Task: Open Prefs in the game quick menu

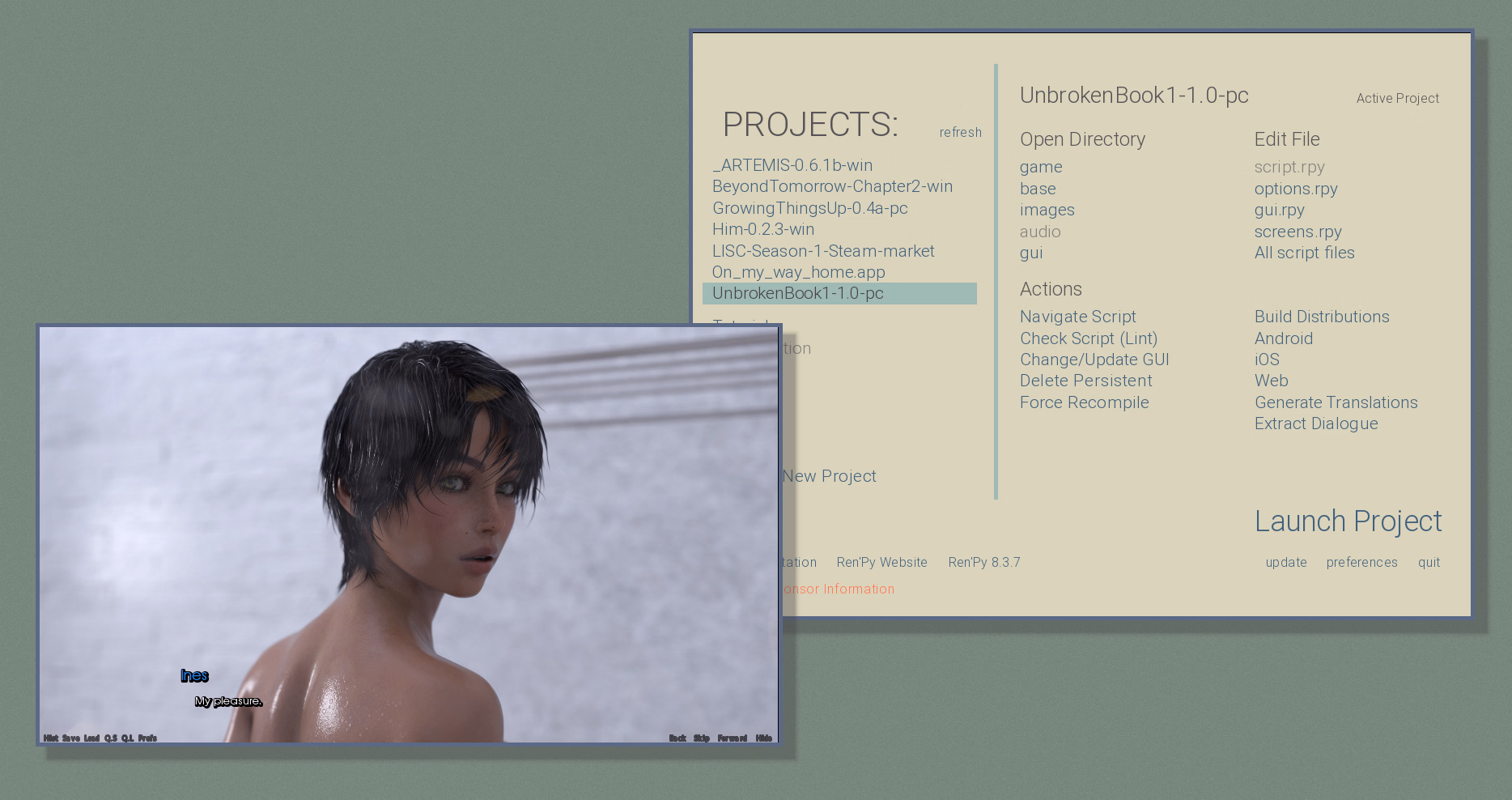Action: coord(147,738)
